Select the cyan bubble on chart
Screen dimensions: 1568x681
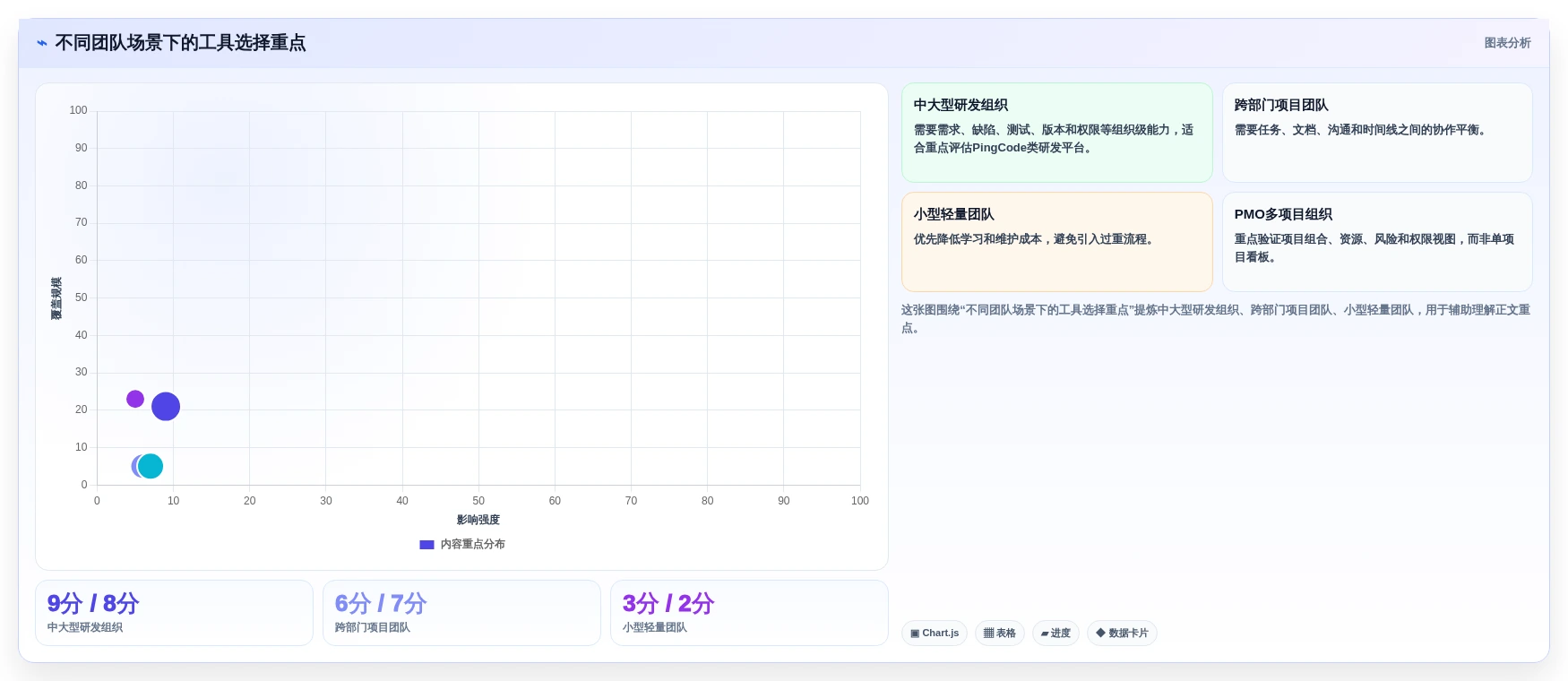151,466
